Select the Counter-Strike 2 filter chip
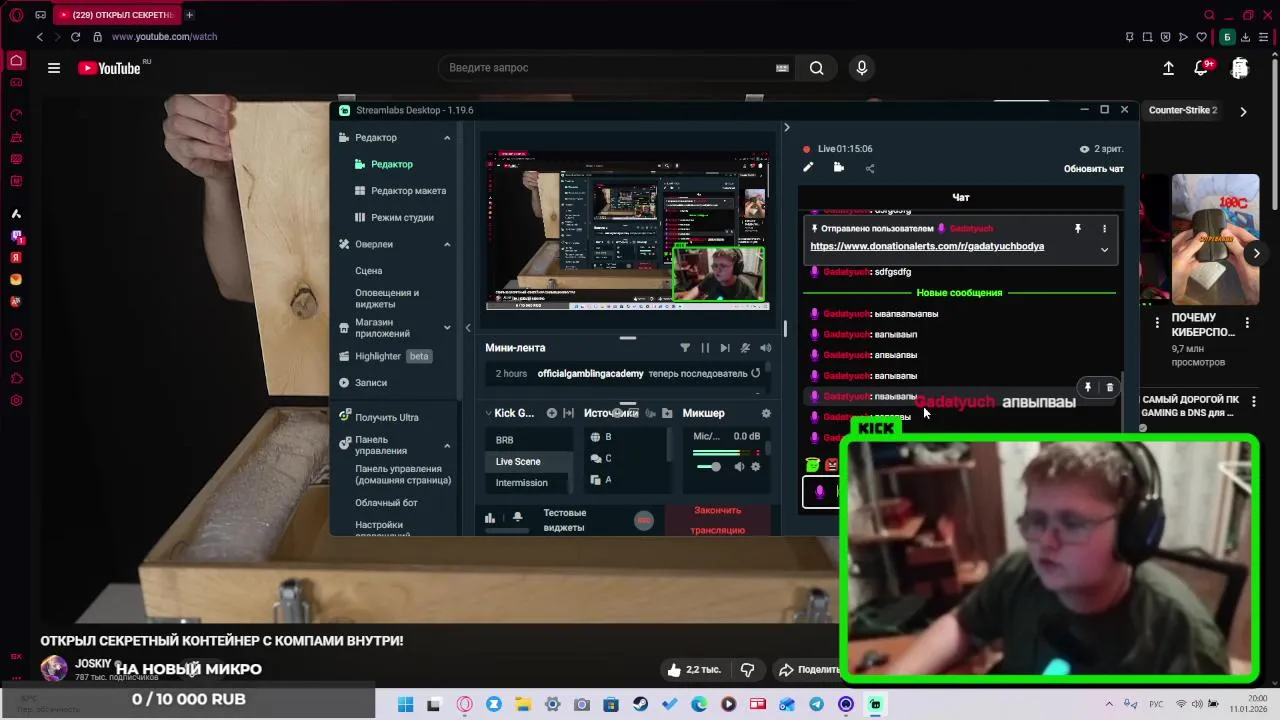 (x=1183, y=110)
